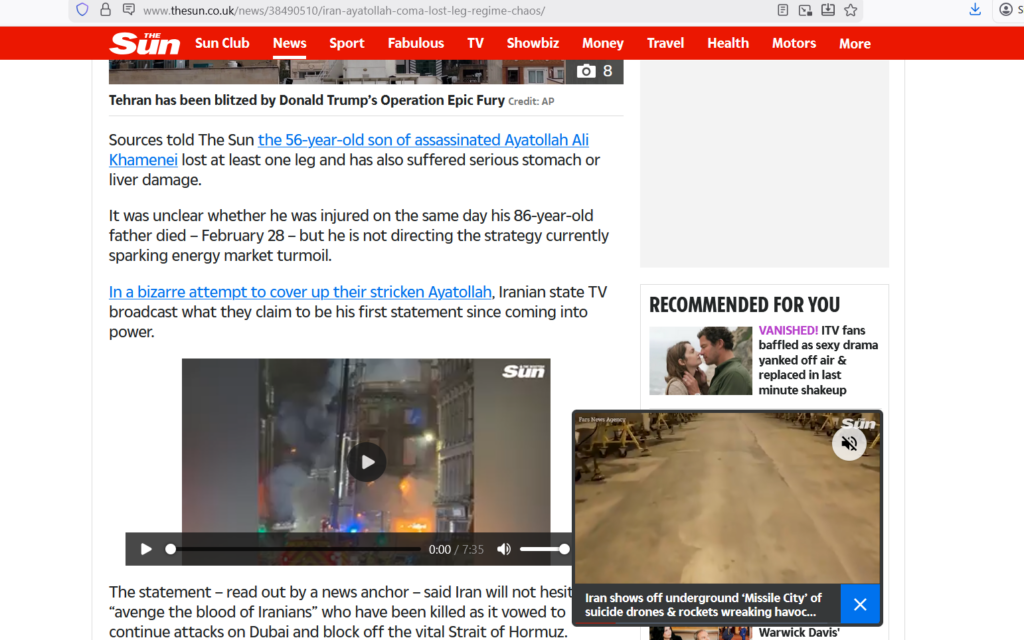Mute the video using speaker icon
The height and width of the screenshot is (640, 1024).
(504, 549)
